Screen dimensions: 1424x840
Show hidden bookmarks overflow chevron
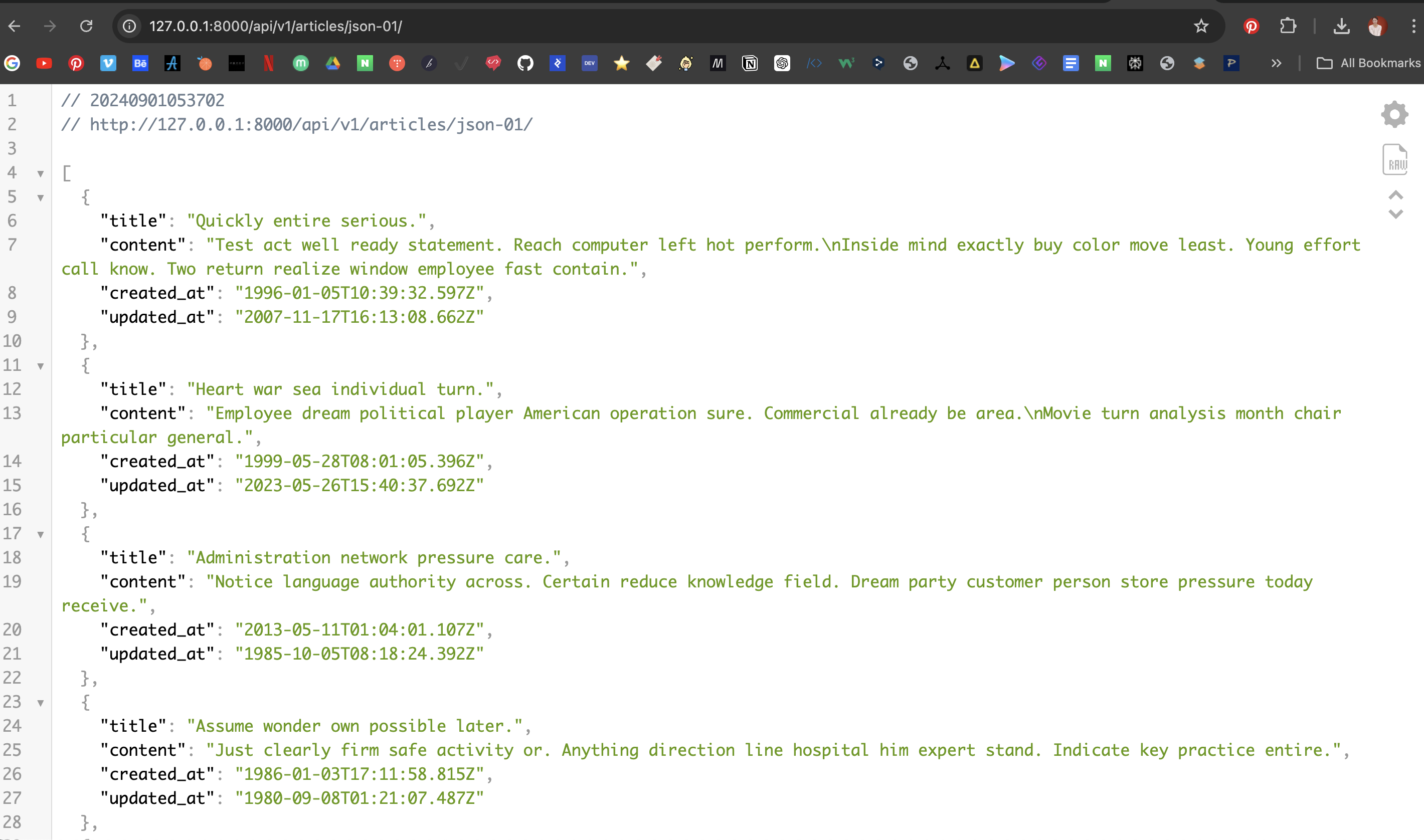[1276, 63]
